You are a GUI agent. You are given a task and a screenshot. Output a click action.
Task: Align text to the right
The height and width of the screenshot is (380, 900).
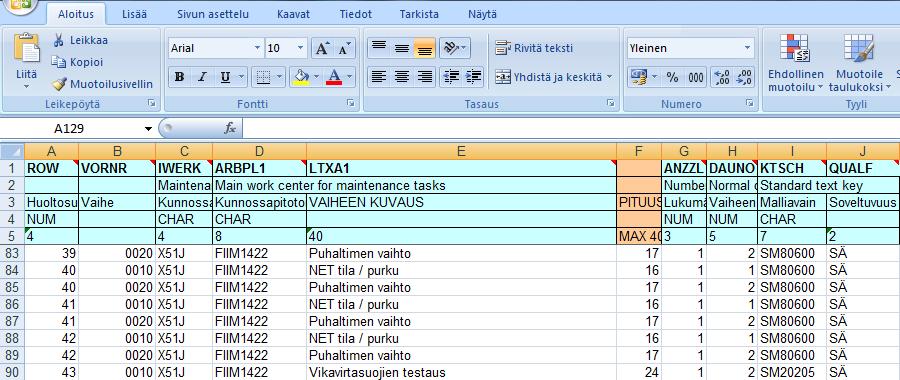(424, 76)
